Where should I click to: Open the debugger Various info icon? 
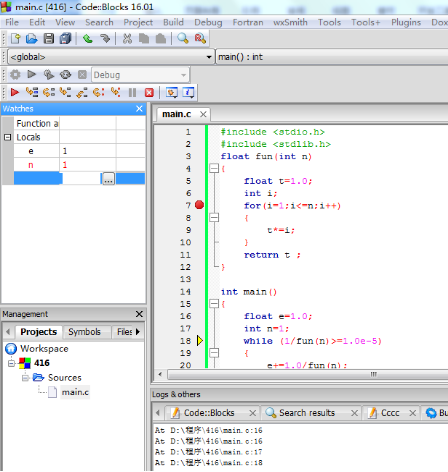pyautogui.click(x=188, y=92)
